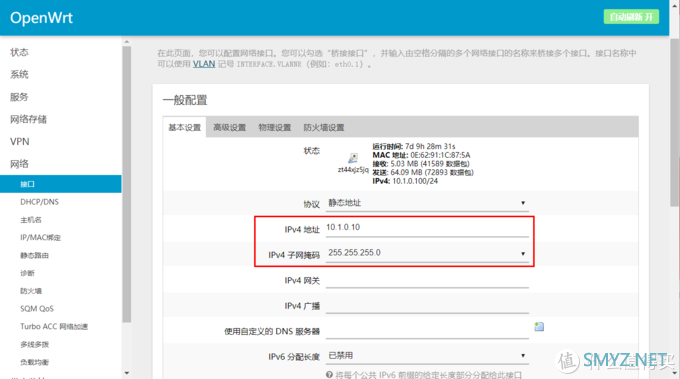Screen dimensions: 680x379
Task: Click the page vertical scrollbar thumb
Action: pos(675,121)
